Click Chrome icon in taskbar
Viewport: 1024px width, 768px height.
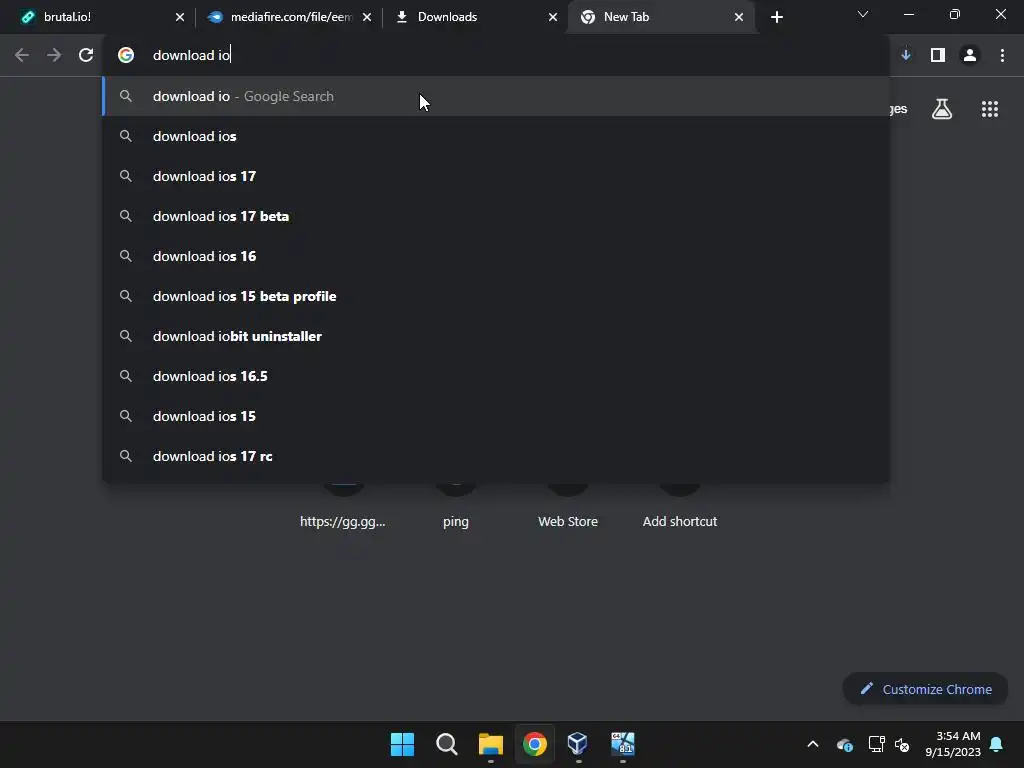[x=534, y=744]
